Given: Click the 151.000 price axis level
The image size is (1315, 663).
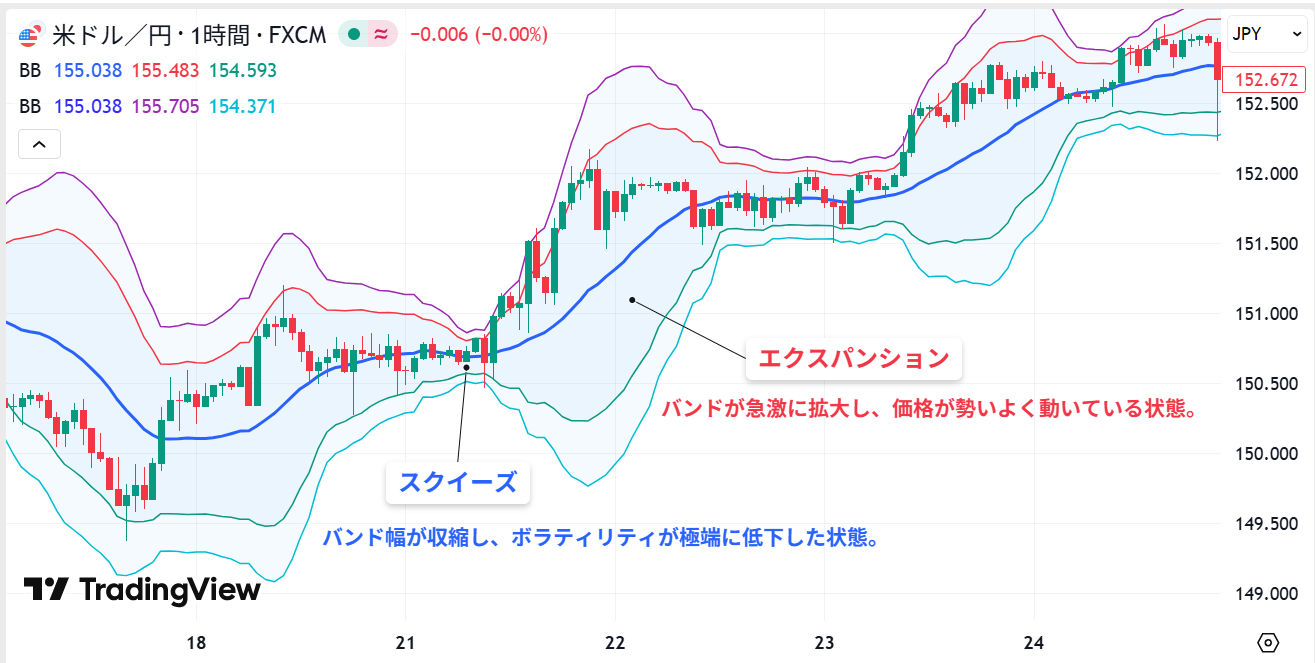Looking at the screenshot, I should pyautogui.click(x=1266, y=314).
